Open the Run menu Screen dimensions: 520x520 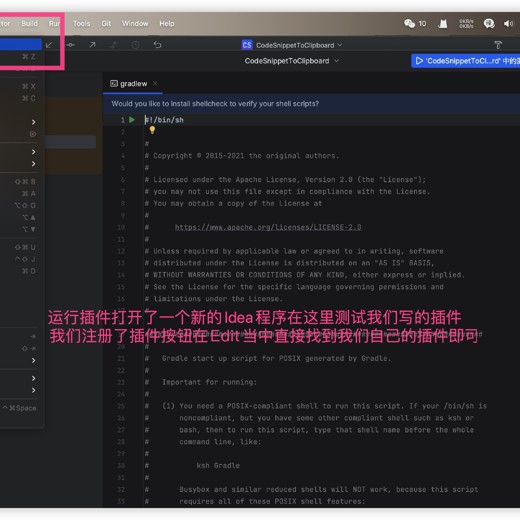54,23
